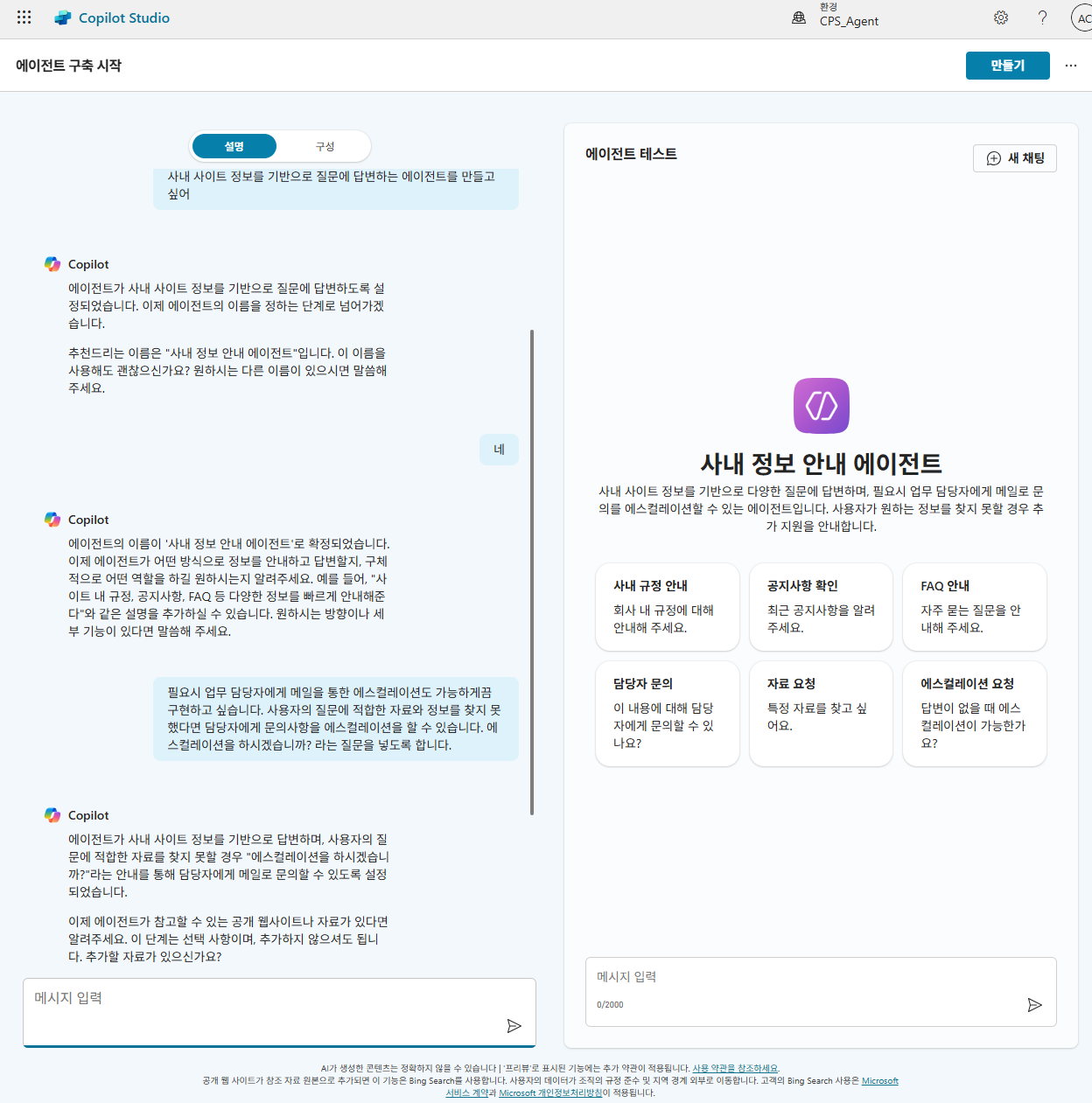Click the 사내 정보 안내 에이전트 title
Viewport: 1092px width, 1103px height.
coord(821,463)
